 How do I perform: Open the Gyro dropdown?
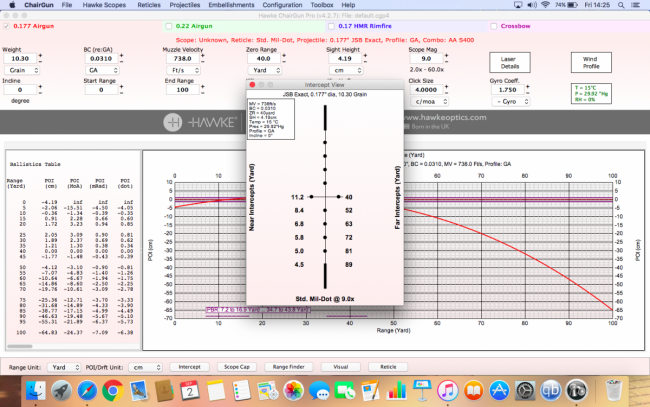[511, 102]
